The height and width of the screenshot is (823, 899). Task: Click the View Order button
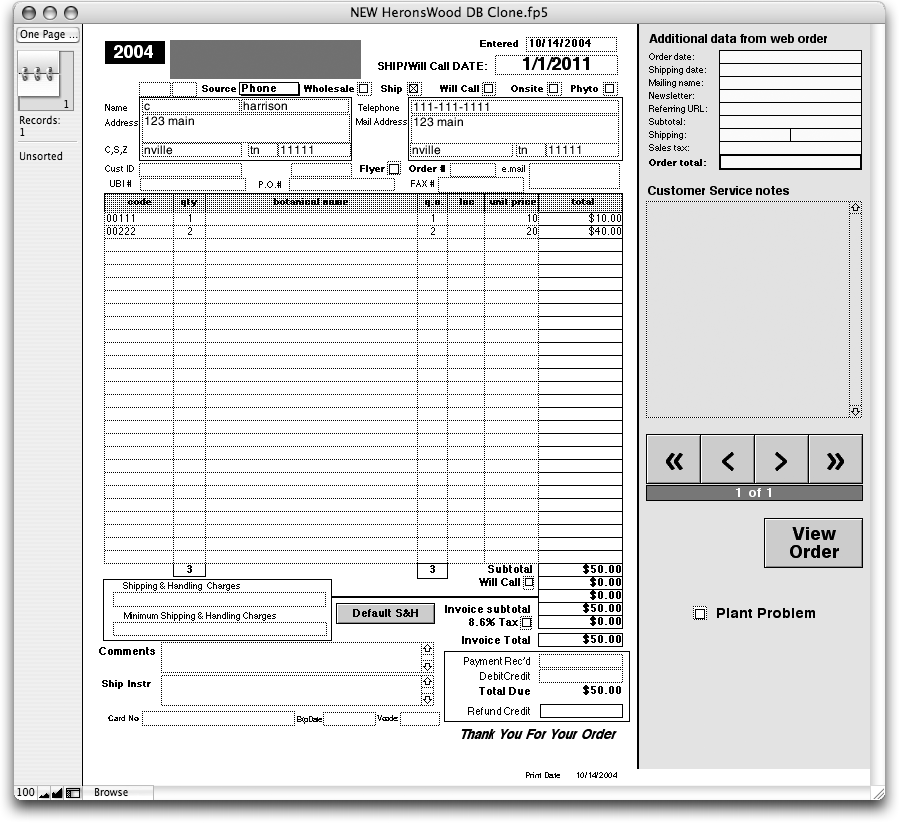(813, 543)
